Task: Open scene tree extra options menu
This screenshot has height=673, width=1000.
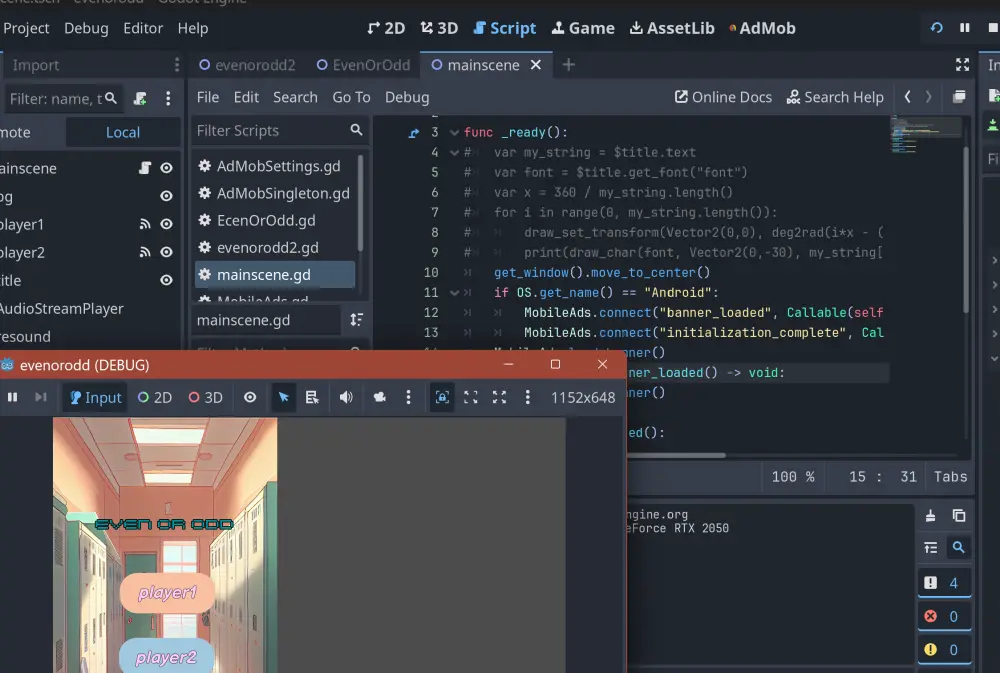Action: point(168,98)
